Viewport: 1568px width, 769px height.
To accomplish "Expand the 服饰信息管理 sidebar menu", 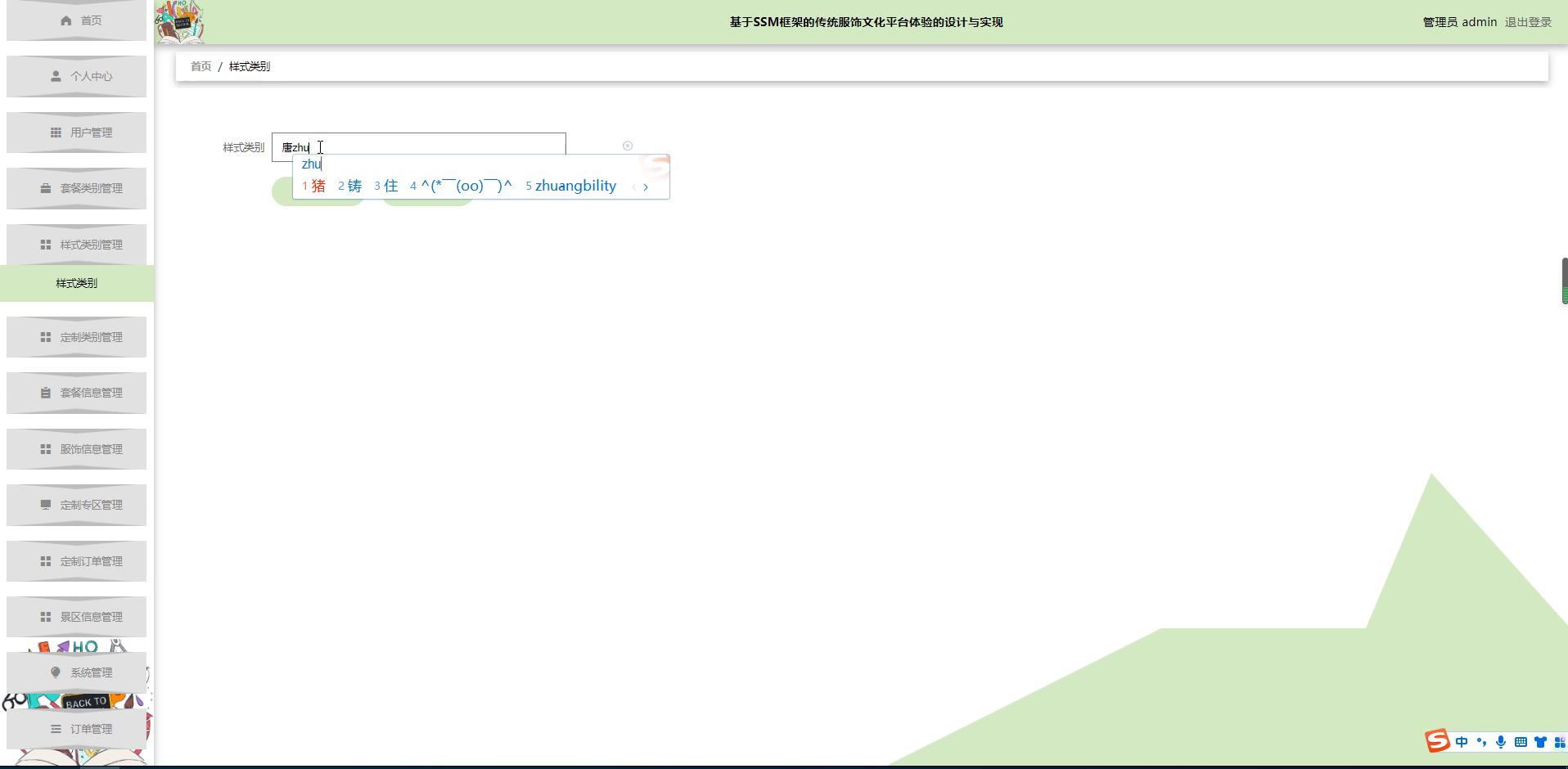I will tap(77, 449).
